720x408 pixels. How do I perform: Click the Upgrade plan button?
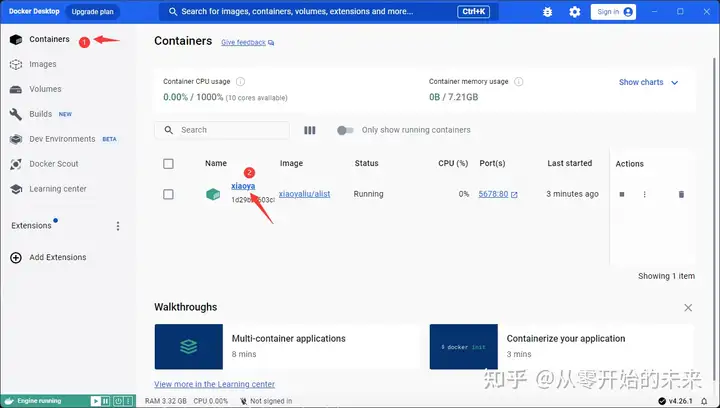click(92, 12)
